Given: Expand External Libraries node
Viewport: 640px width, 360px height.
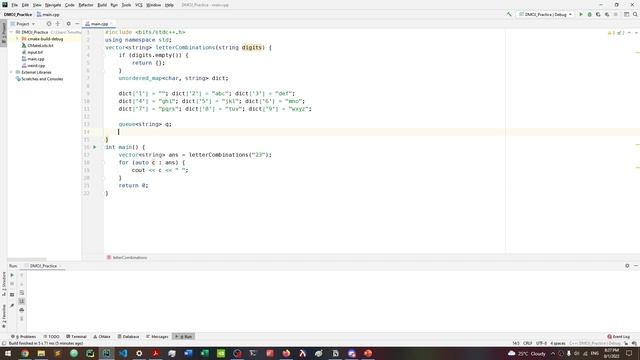Looking at the screenshot, I should (x=12, y=72).
